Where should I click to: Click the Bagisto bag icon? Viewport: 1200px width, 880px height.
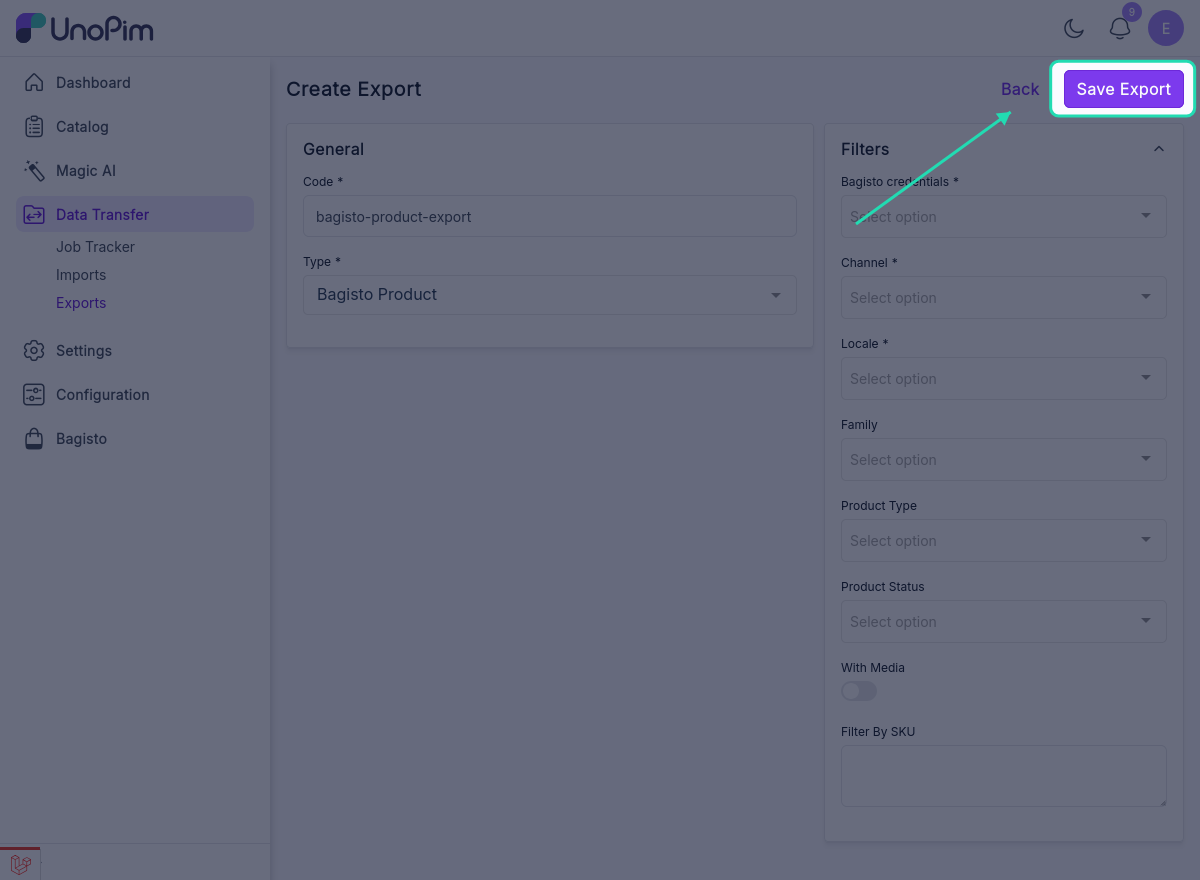[34, 439]
